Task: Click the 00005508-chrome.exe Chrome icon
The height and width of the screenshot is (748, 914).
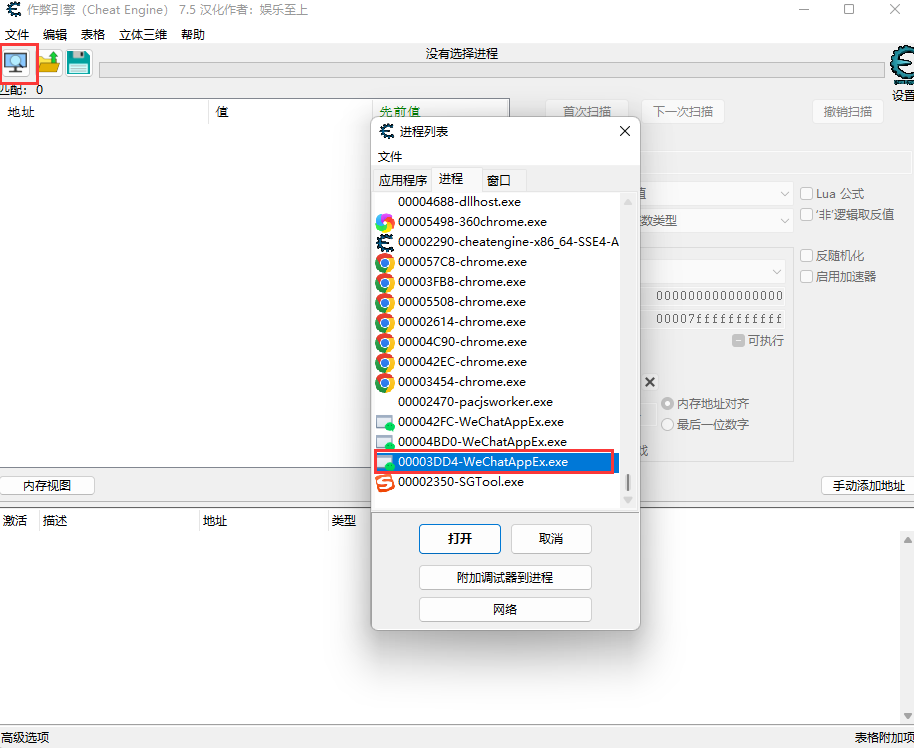Action: pyautogui.click(x=385, y=302)
